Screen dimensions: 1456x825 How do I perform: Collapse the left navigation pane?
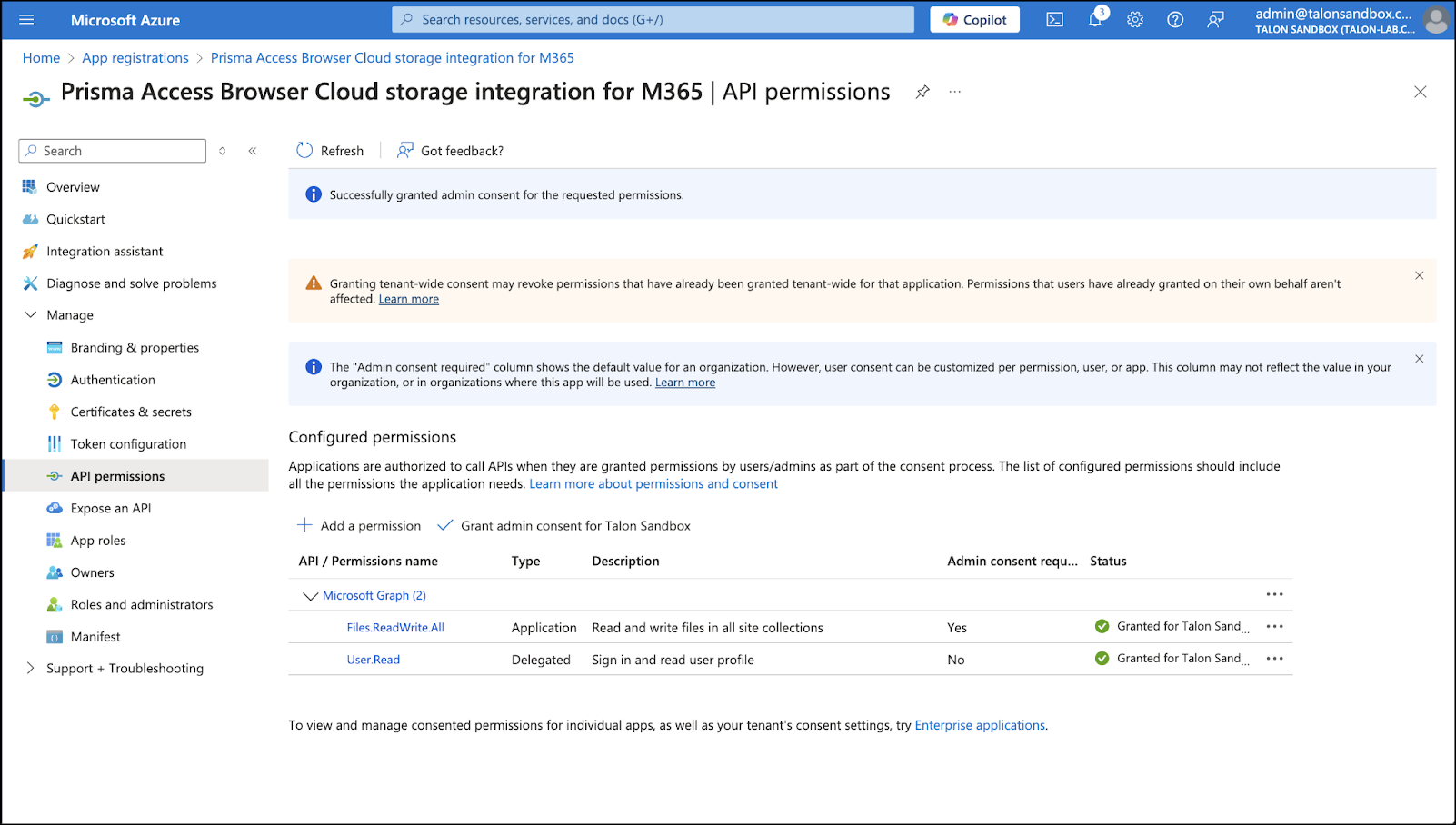coord(253,151)
